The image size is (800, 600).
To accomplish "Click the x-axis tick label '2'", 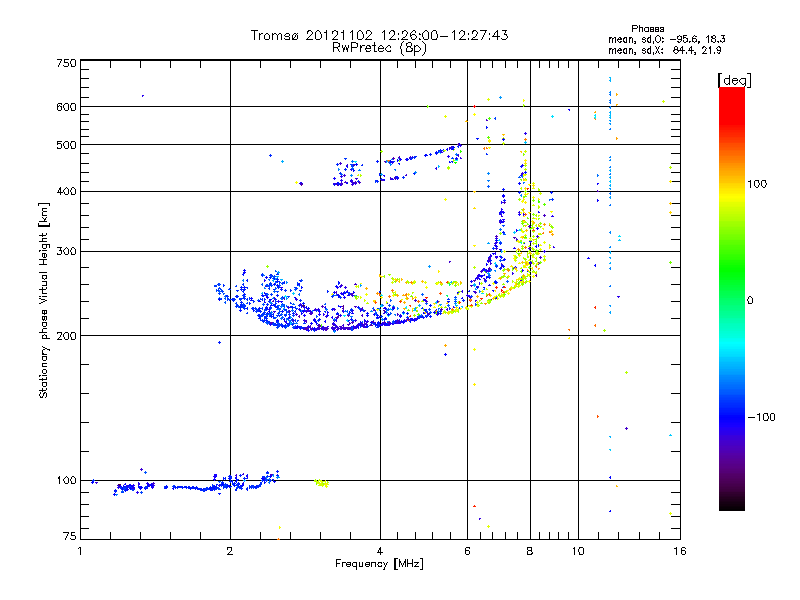I will (x=230, y=551).
